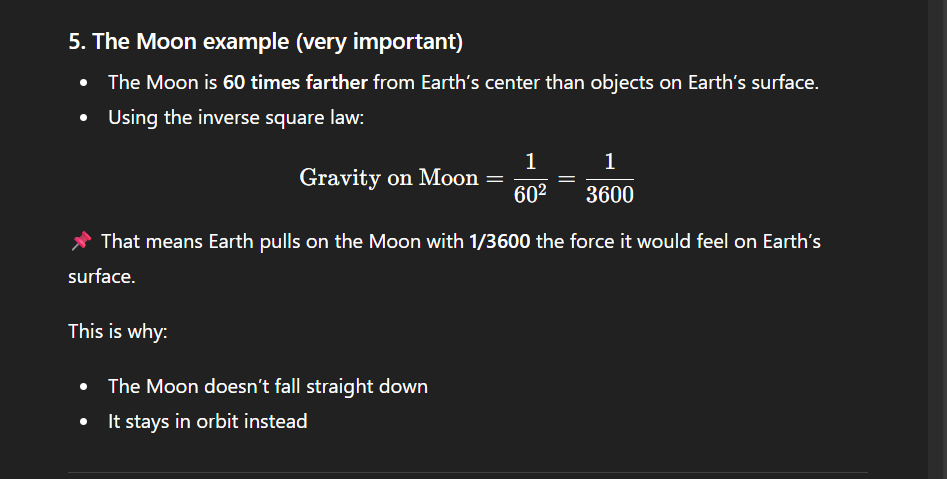947x479 pixels.
Task: Click the first equals sign in the formula
Action: pos(494,178)
